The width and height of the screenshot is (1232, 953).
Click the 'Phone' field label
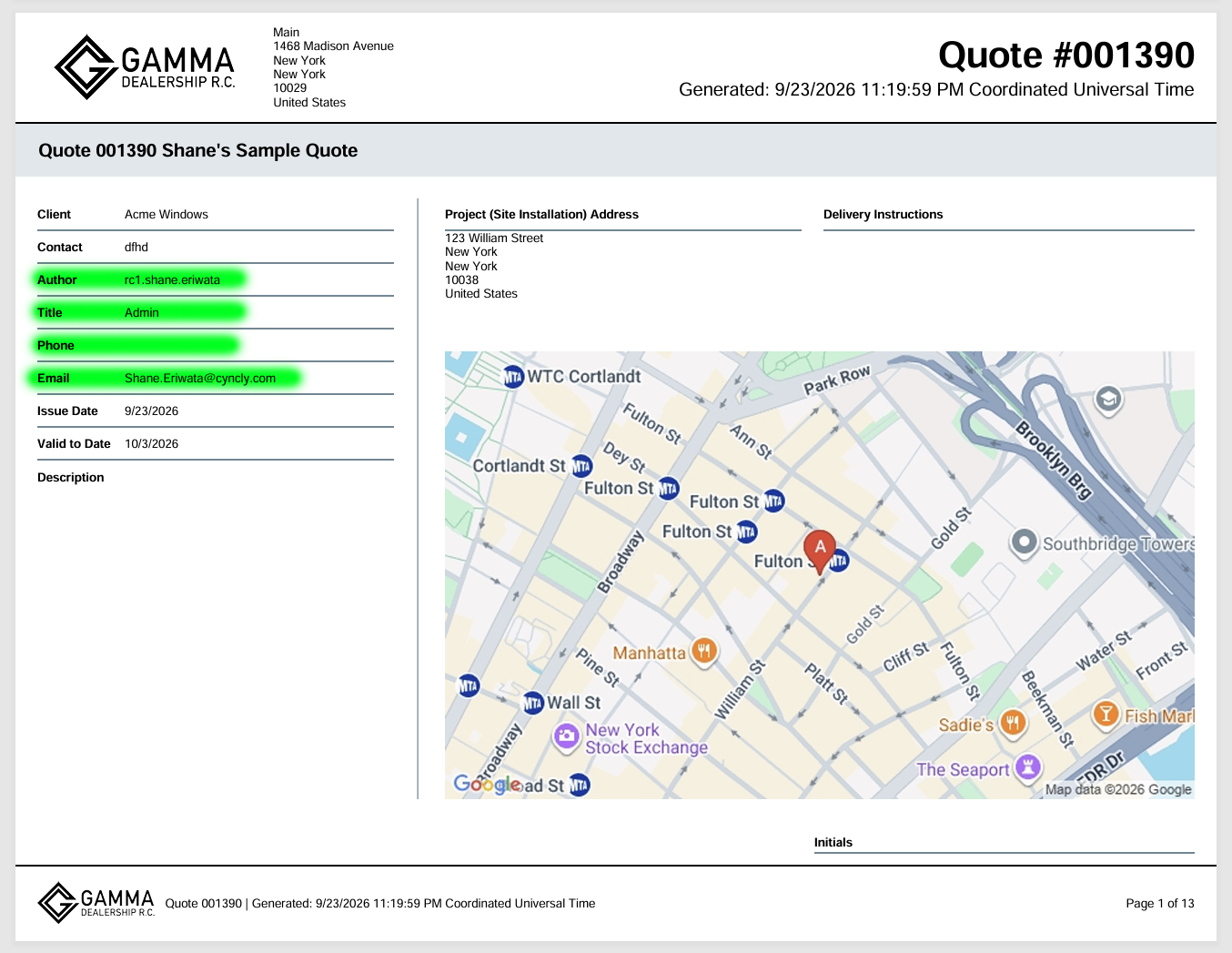click(x=56, y=346)
